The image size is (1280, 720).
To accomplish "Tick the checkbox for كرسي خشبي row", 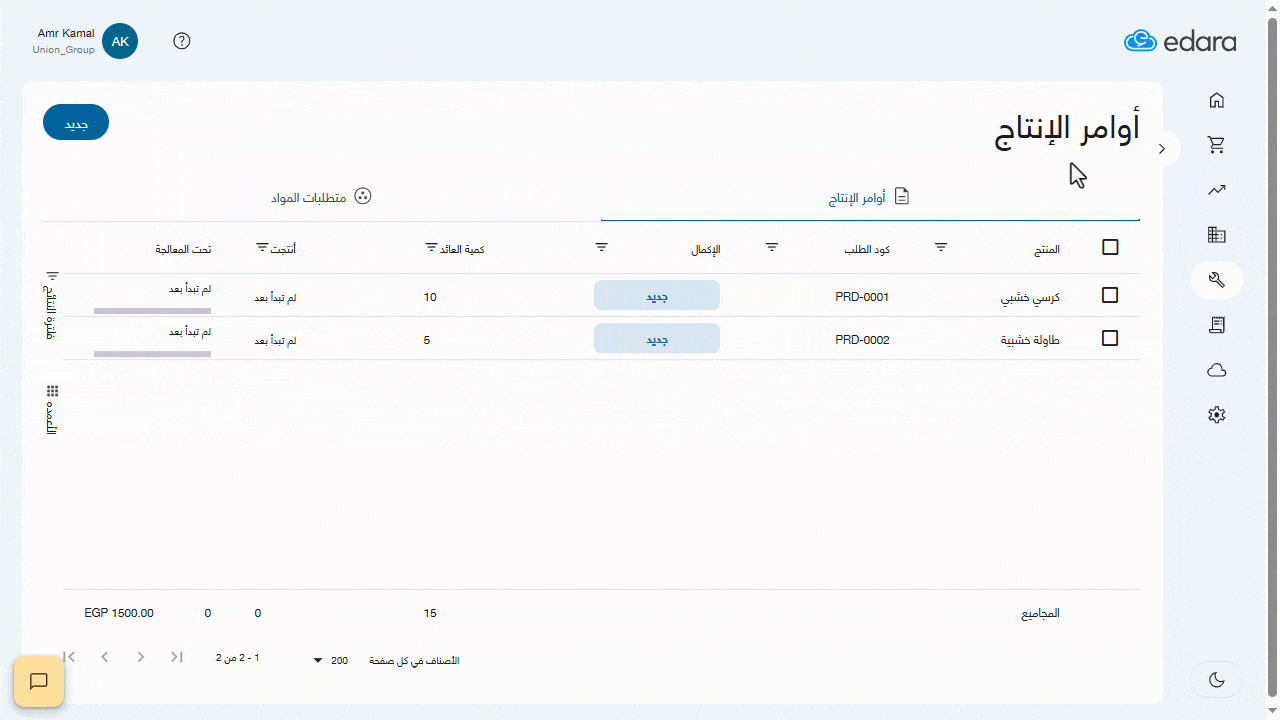I will 1110,295.
